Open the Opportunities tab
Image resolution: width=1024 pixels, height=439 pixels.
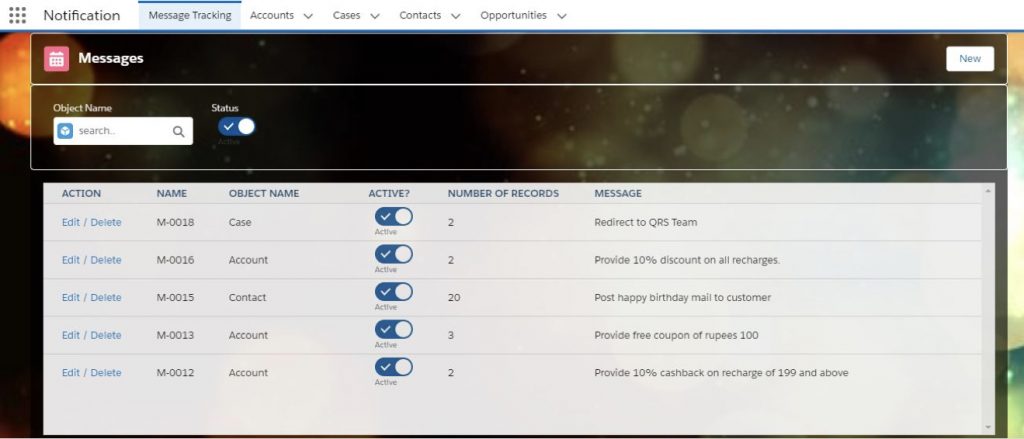click(x=513, y=15)
